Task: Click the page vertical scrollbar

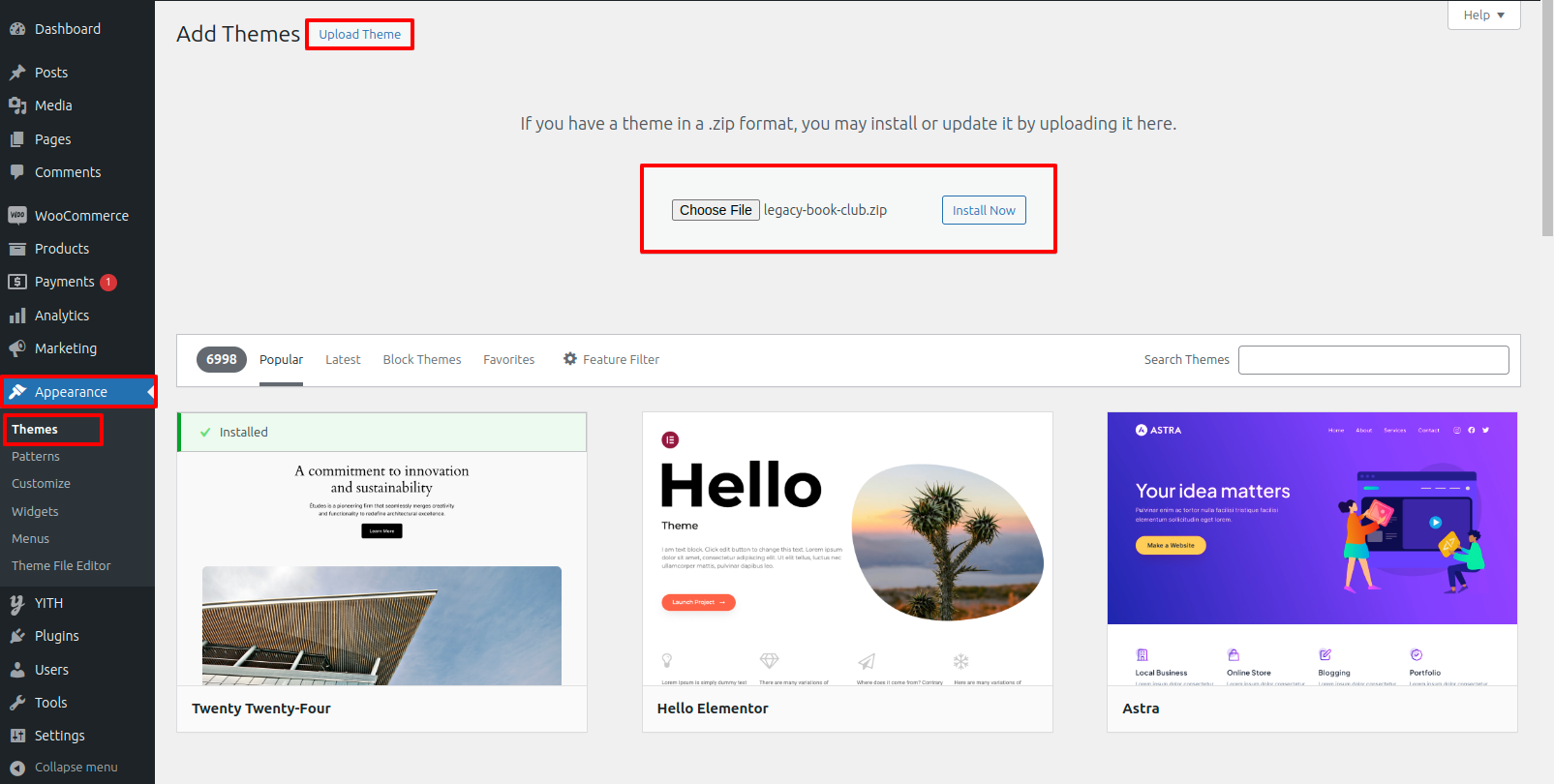Action: click(x=1547, y=118)
